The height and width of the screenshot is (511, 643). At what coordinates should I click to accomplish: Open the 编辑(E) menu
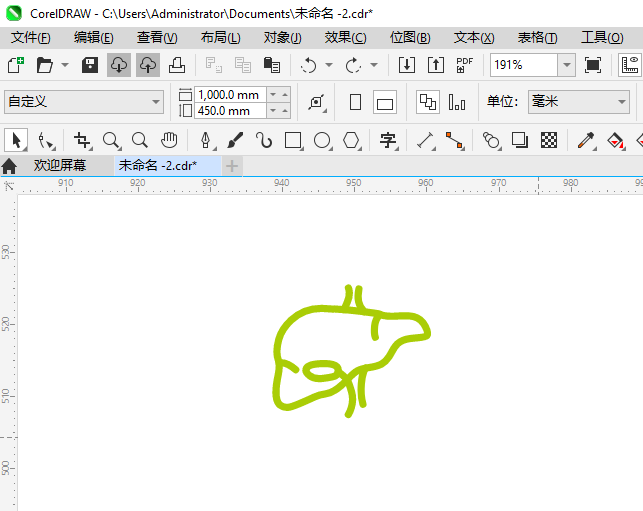93,38
